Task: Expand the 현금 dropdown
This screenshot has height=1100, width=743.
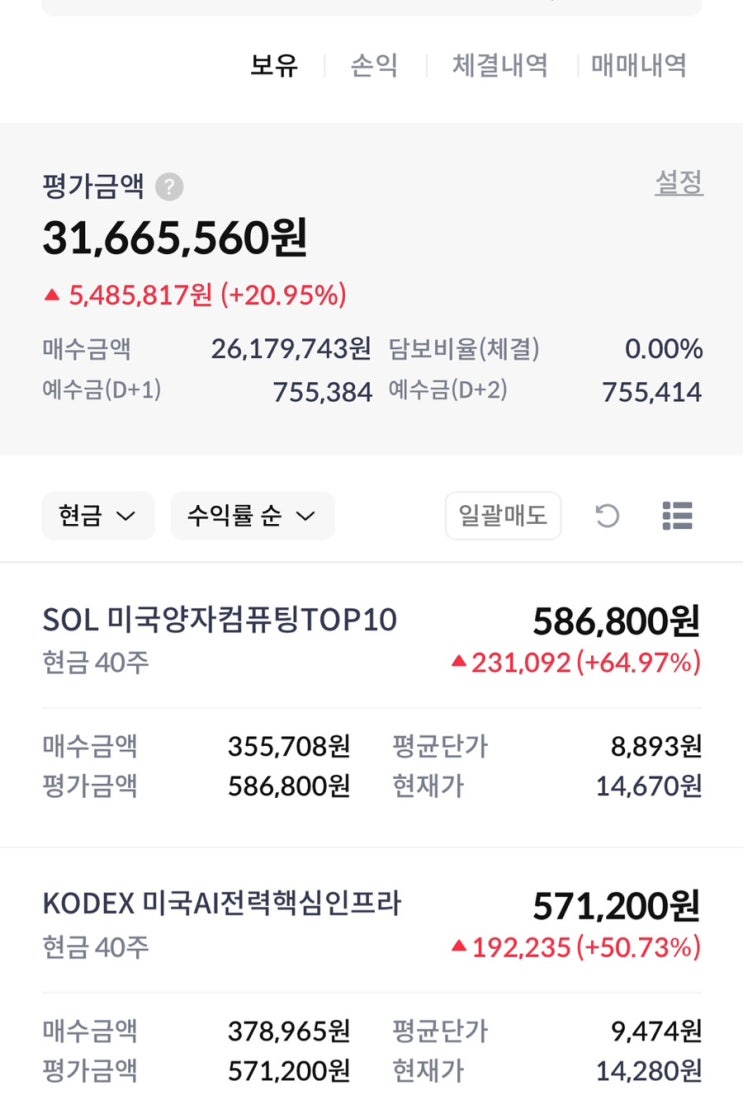Action: tap(97, 516)
